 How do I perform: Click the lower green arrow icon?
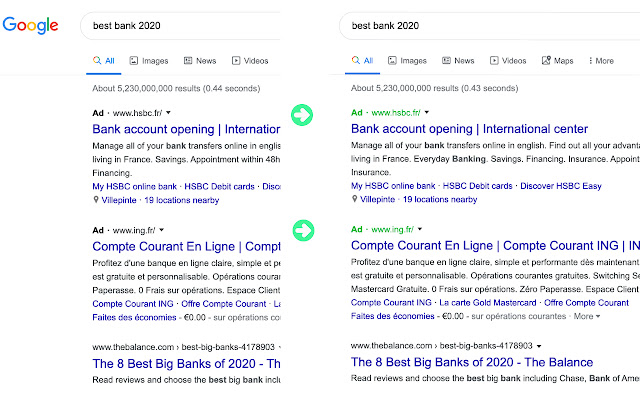pyautogui.click(x=302, y=230)
